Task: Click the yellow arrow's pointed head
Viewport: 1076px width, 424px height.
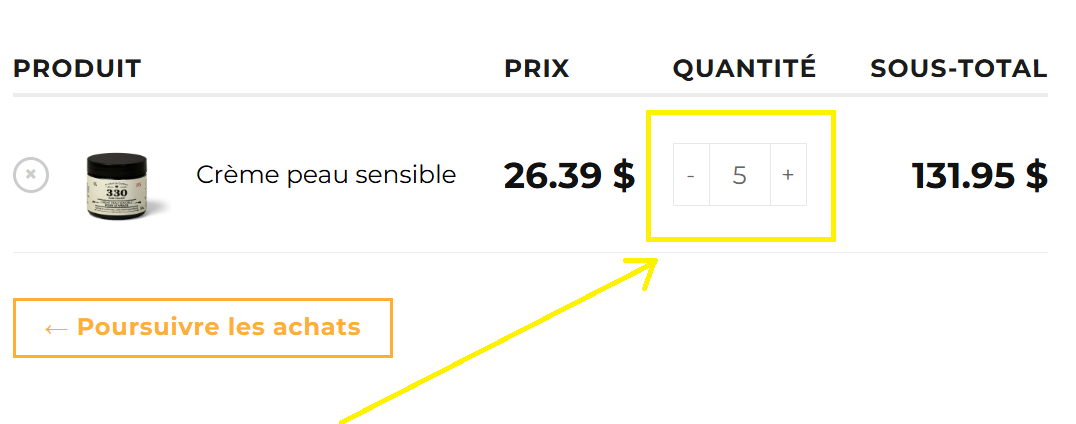Action: click(x=655, y=261)
